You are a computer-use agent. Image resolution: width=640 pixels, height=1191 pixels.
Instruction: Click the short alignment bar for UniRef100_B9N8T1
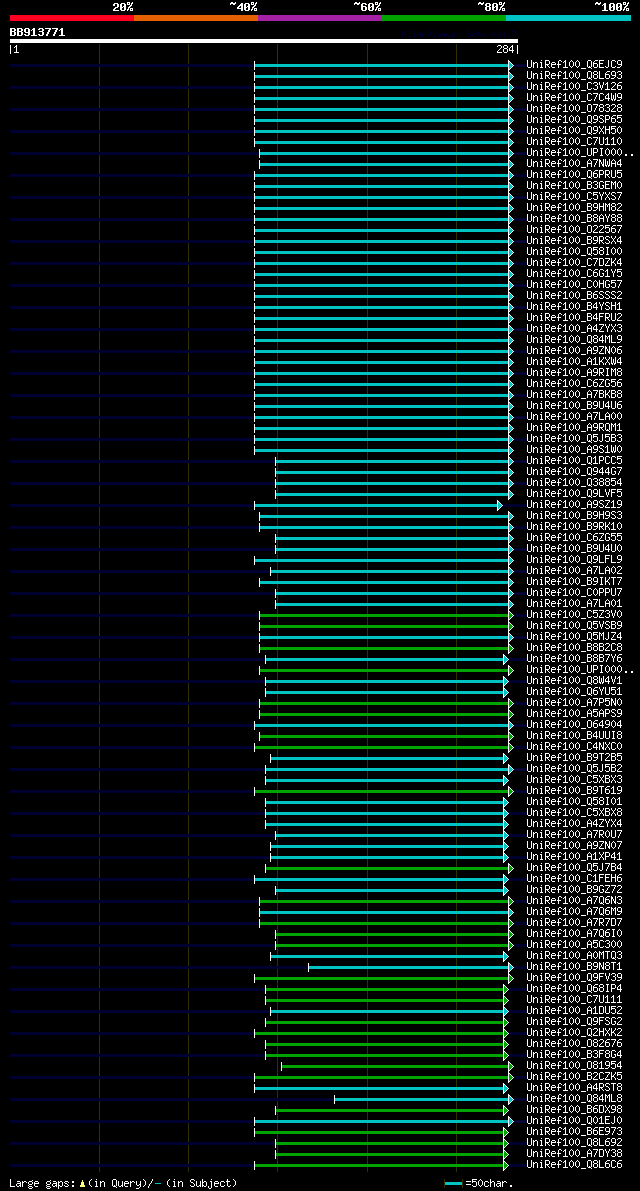[411, 968]
